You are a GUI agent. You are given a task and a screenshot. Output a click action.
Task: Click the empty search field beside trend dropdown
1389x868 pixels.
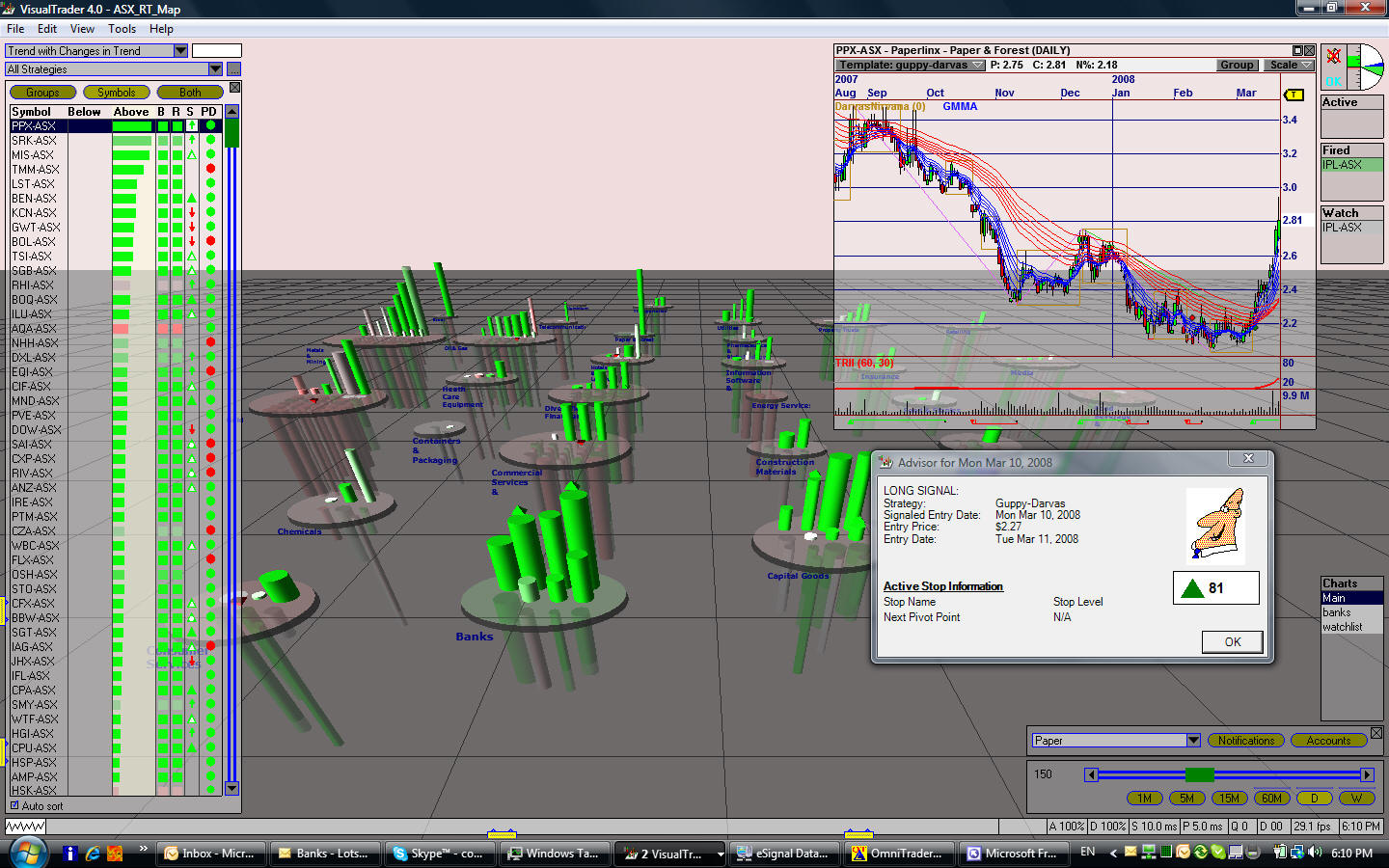tap(217, 50)
